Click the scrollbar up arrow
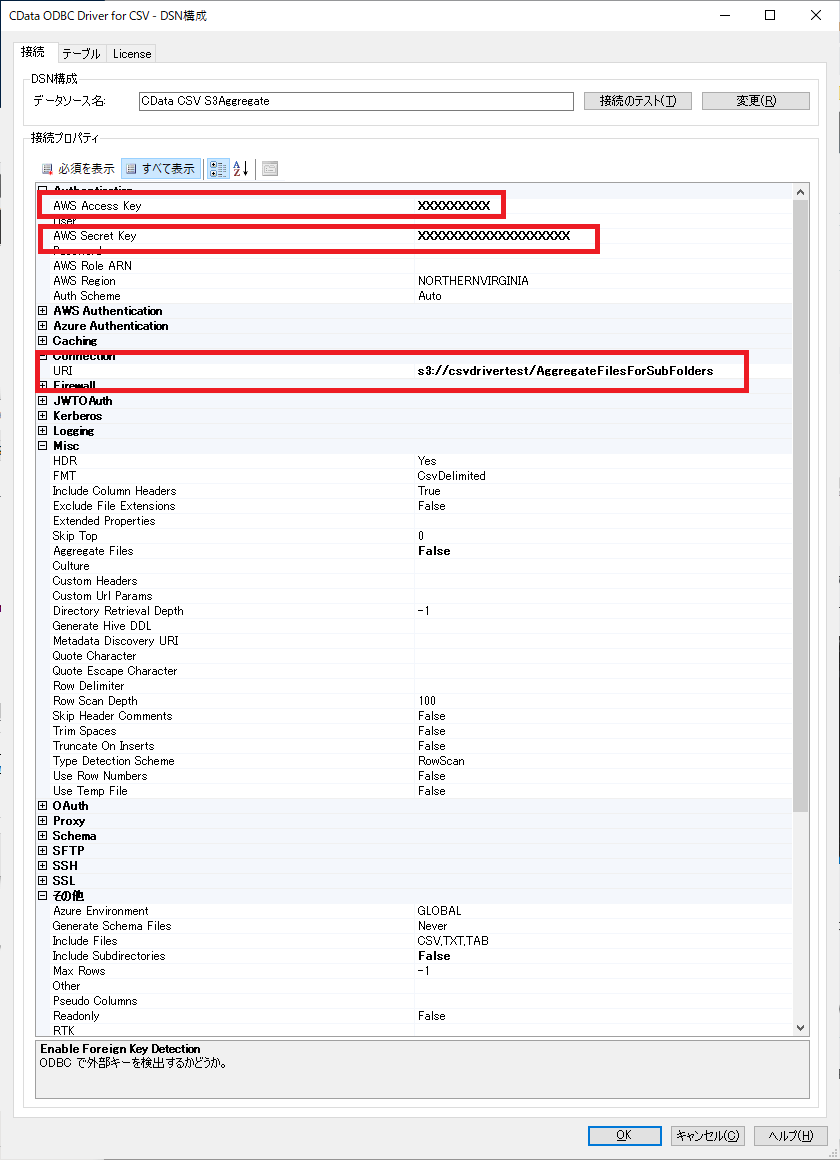Image resolution: width=840 pixels, height=1160 pixels. coord(800,192)
